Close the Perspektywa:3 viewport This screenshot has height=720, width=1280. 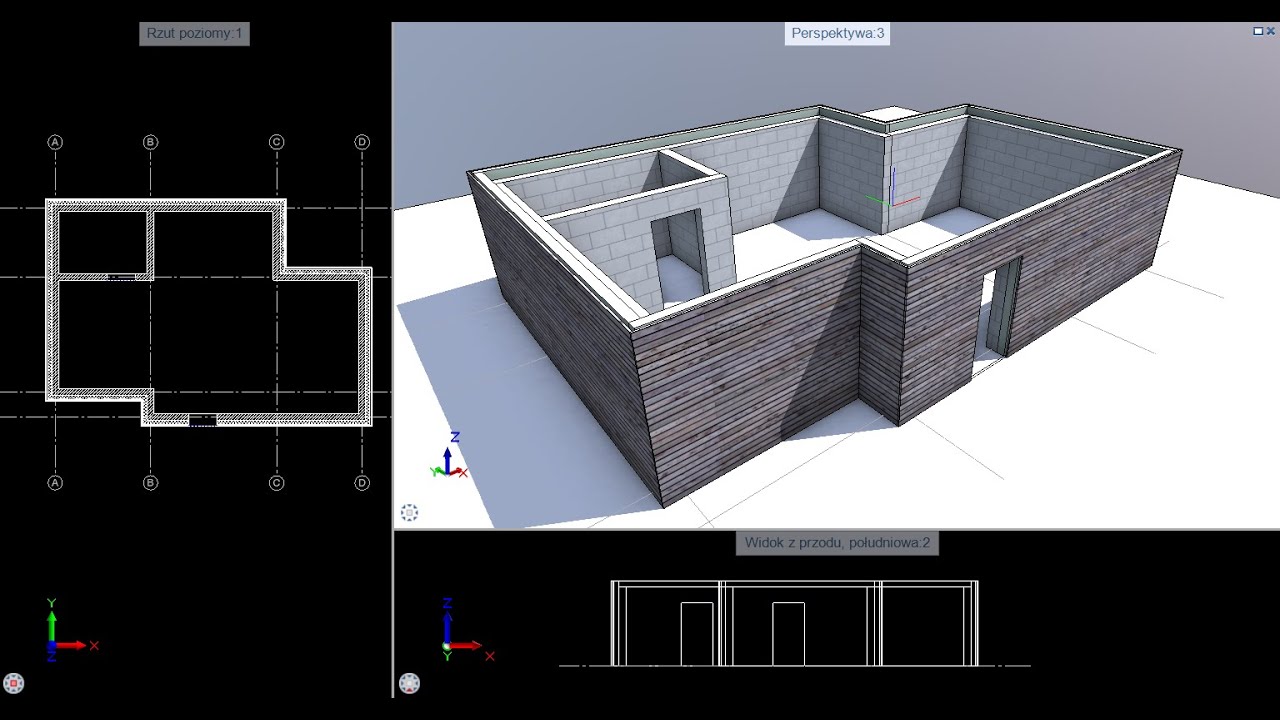coord(1272,31)
